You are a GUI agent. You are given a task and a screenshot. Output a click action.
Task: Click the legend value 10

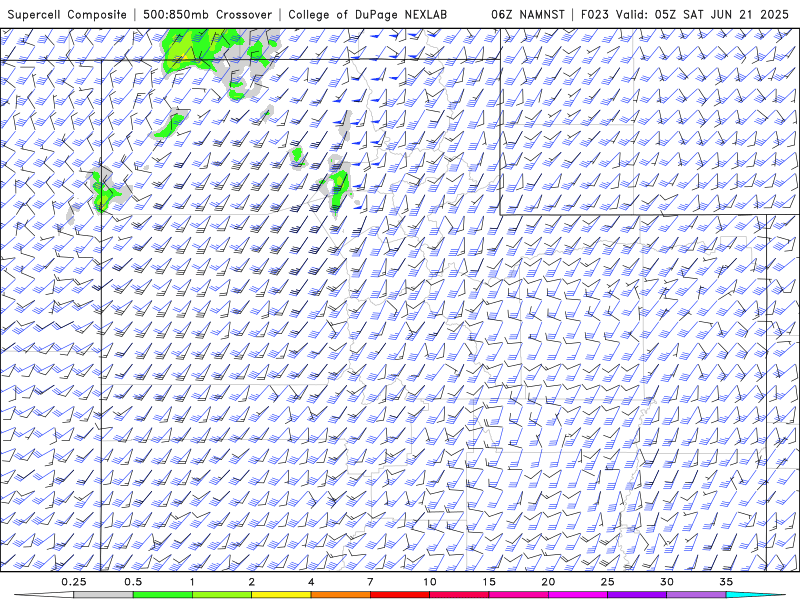tap(430, 582)
